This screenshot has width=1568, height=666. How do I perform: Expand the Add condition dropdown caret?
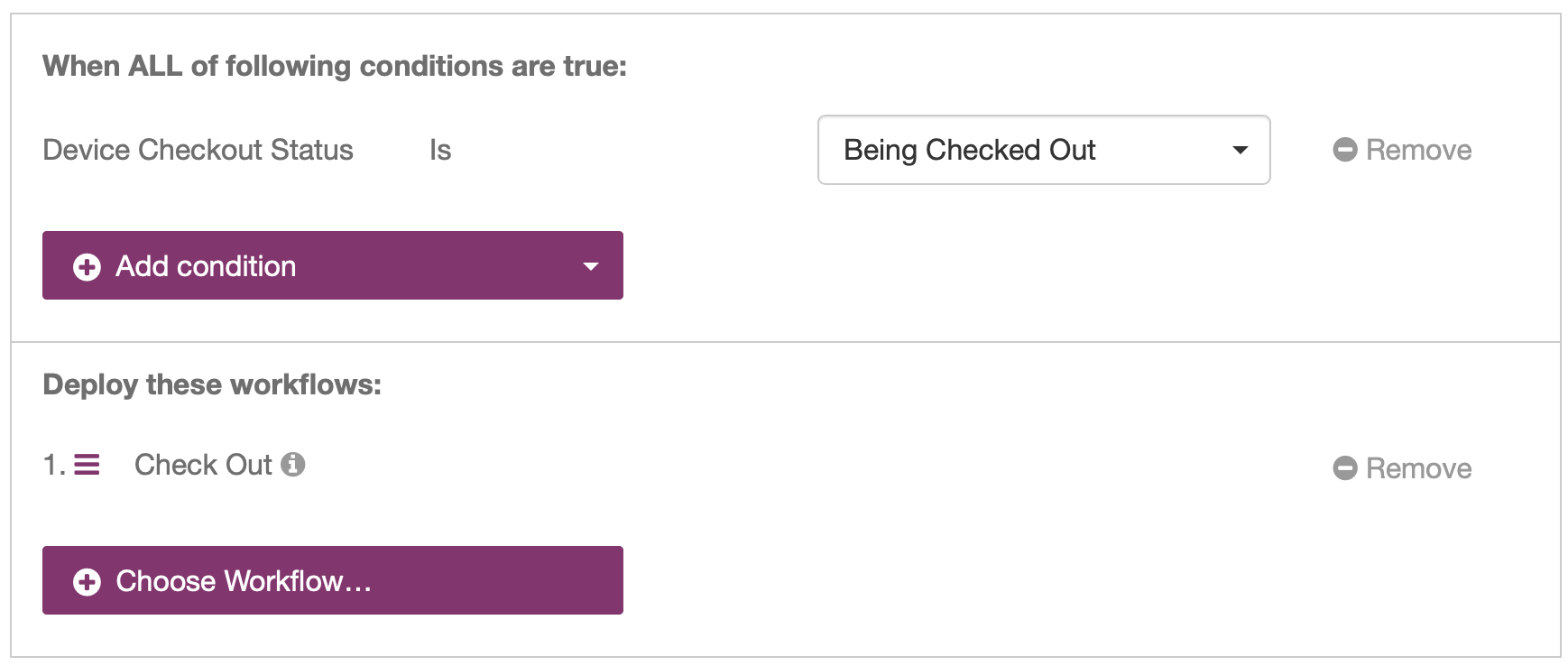coord(591,267)
